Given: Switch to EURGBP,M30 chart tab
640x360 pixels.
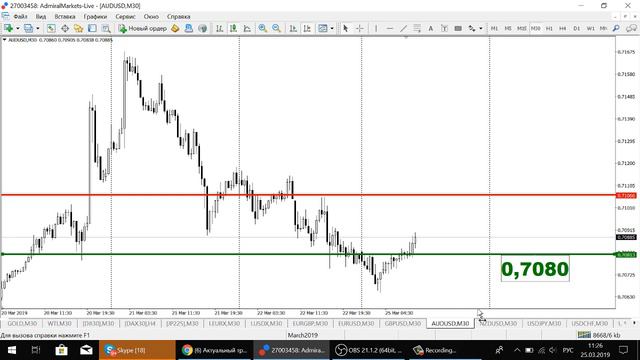Looking at the screenshot, I should (x=310, y=323).
